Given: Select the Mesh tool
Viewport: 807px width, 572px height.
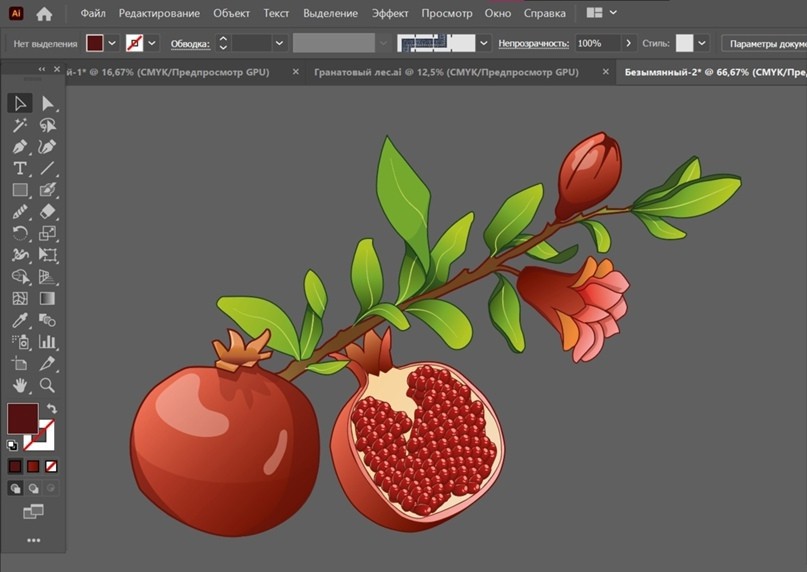Looking at the screenshot, I should (20, 299).
